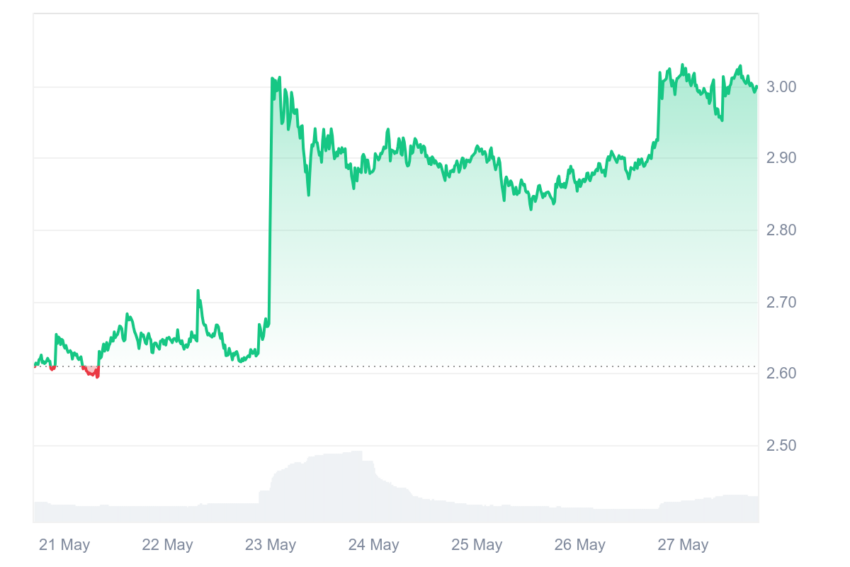This screenshot has height=567, width=850.
Task: Select the 24 May axis label
Action: (374, 544)
